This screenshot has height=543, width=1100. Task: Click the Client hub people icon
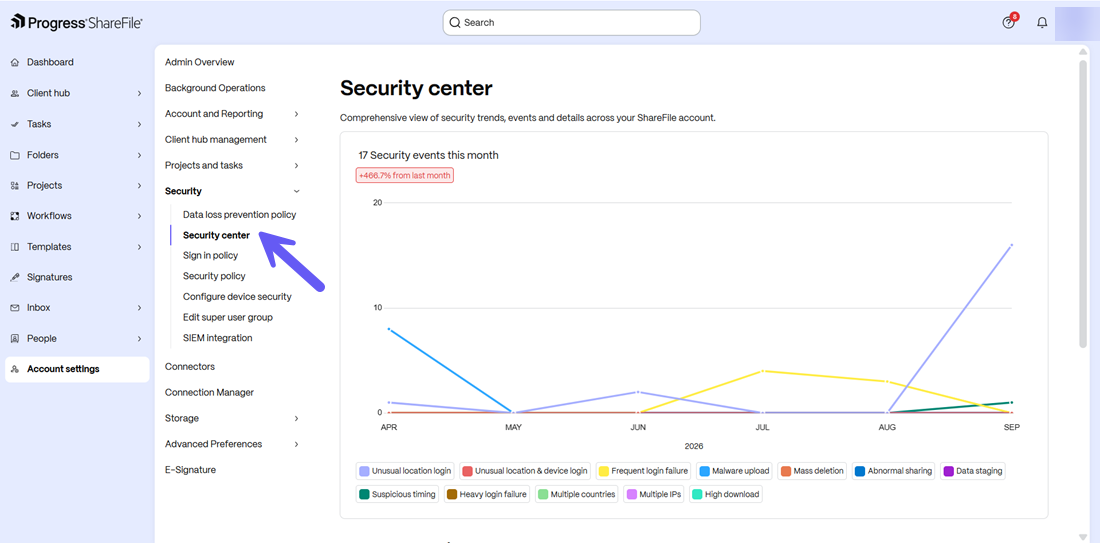click(x=15, y=93)
